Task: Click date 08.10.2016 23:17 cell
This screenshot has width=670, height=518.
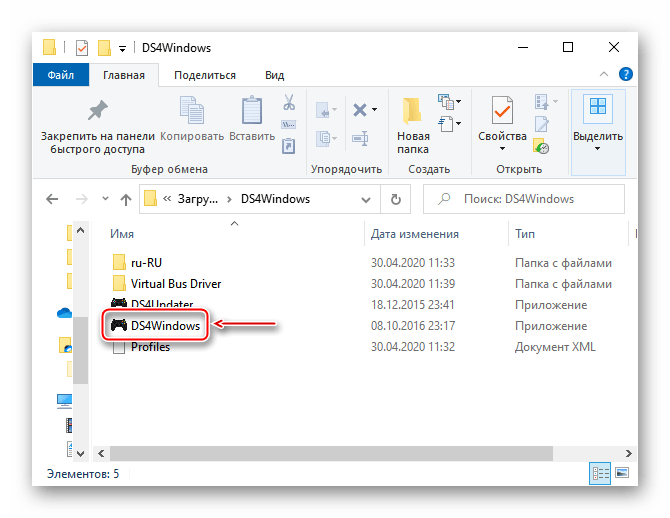Action: coord(413,326)
